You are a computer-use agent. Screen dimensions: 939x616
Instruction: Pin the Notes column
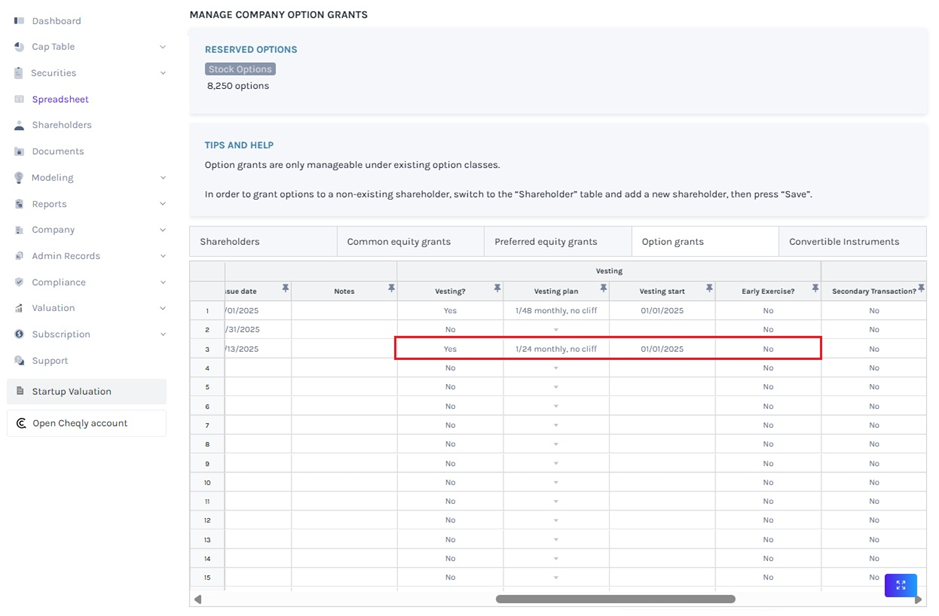(391, 289)
